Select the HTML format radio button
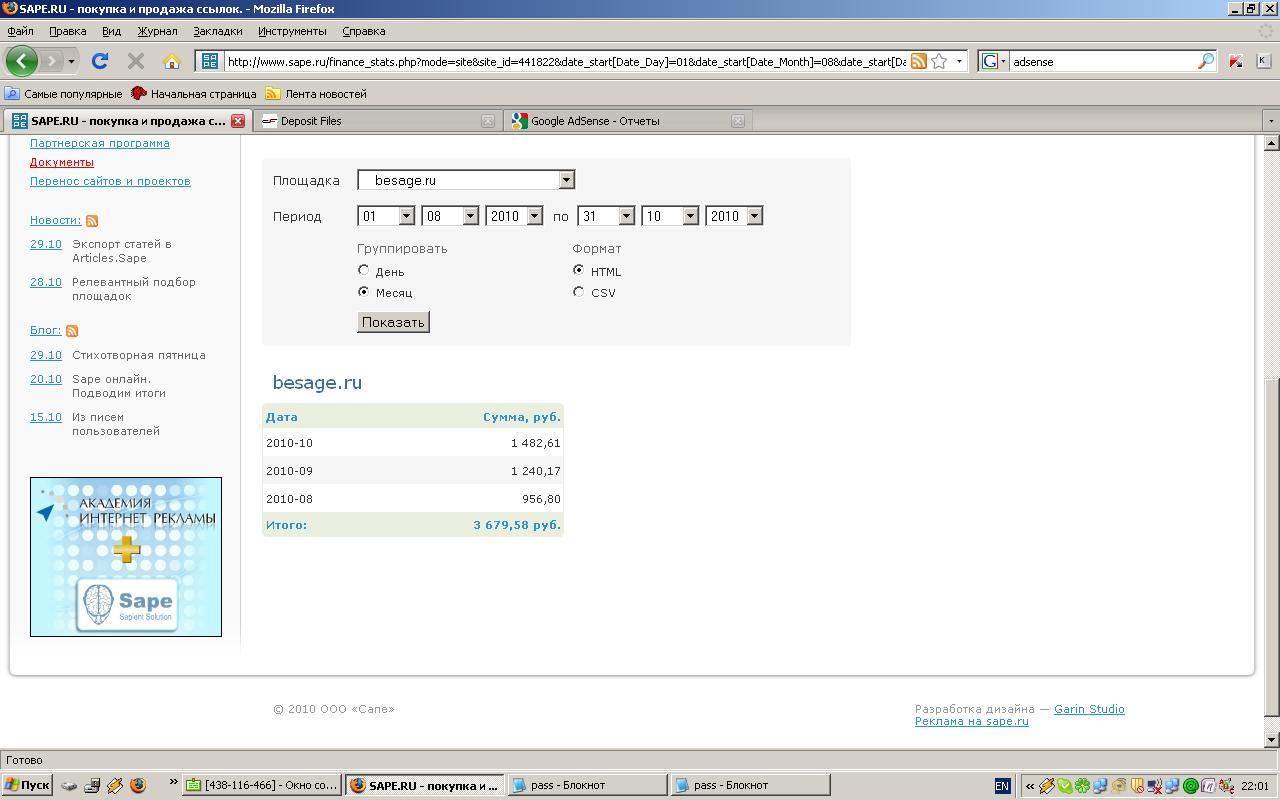Viewport: 1280px width, 800px height. tap(578, 270)
